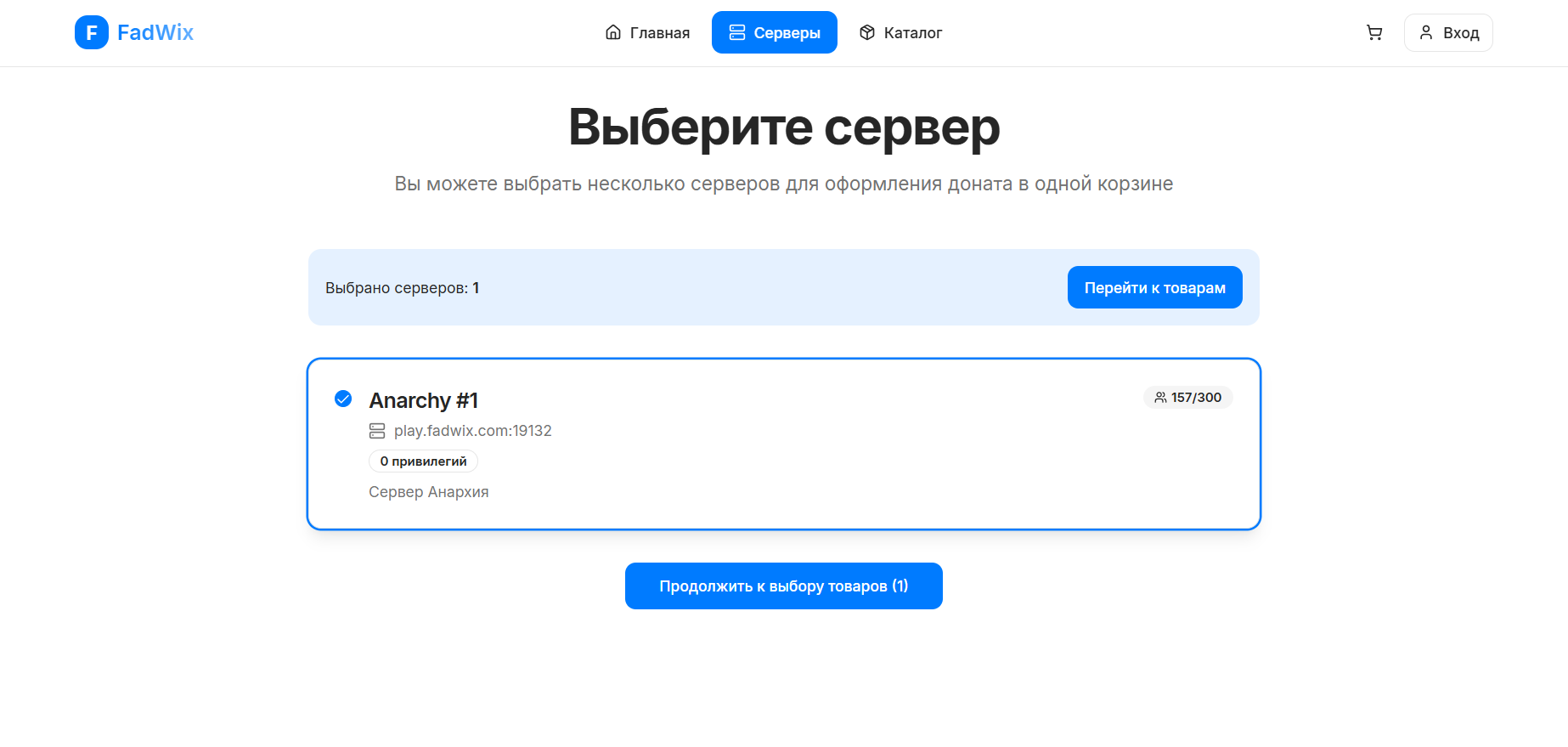Open the shopping cart icon
Screen dimensions: 1568x747
1373,32
